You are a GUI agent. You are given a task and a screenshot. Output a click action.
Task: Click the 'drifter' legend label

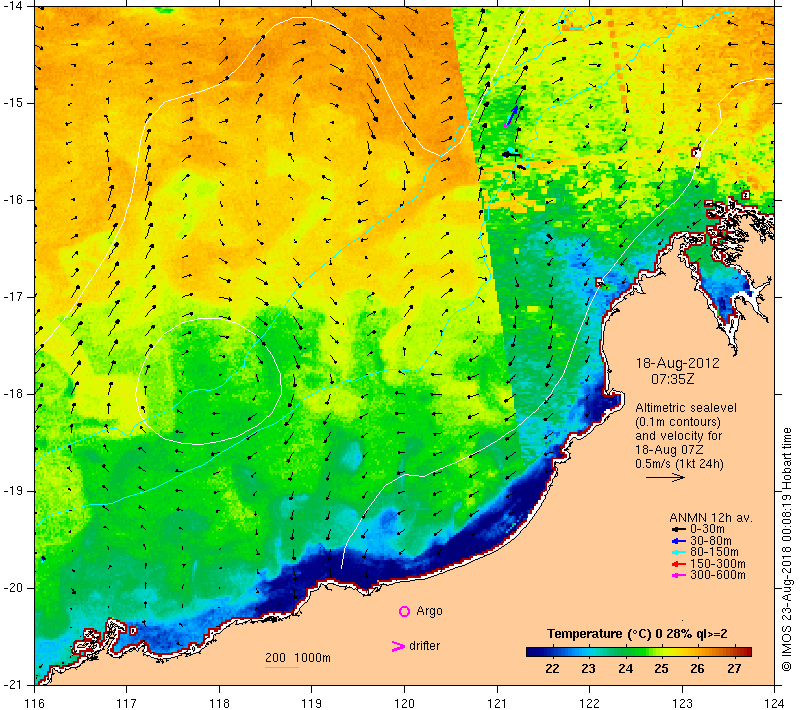[x=424, y=646]
